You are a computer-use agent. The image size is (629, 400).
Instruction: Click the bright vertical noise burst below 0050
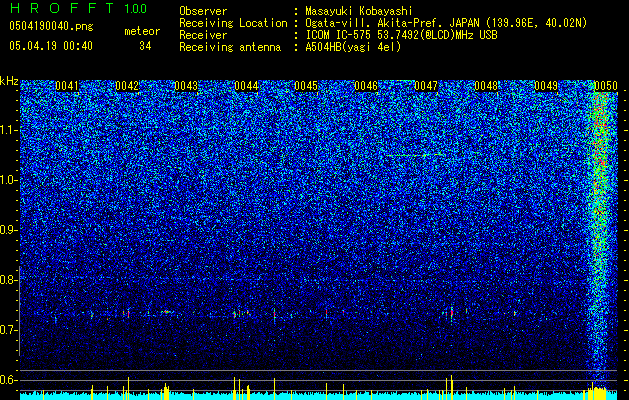600,237
